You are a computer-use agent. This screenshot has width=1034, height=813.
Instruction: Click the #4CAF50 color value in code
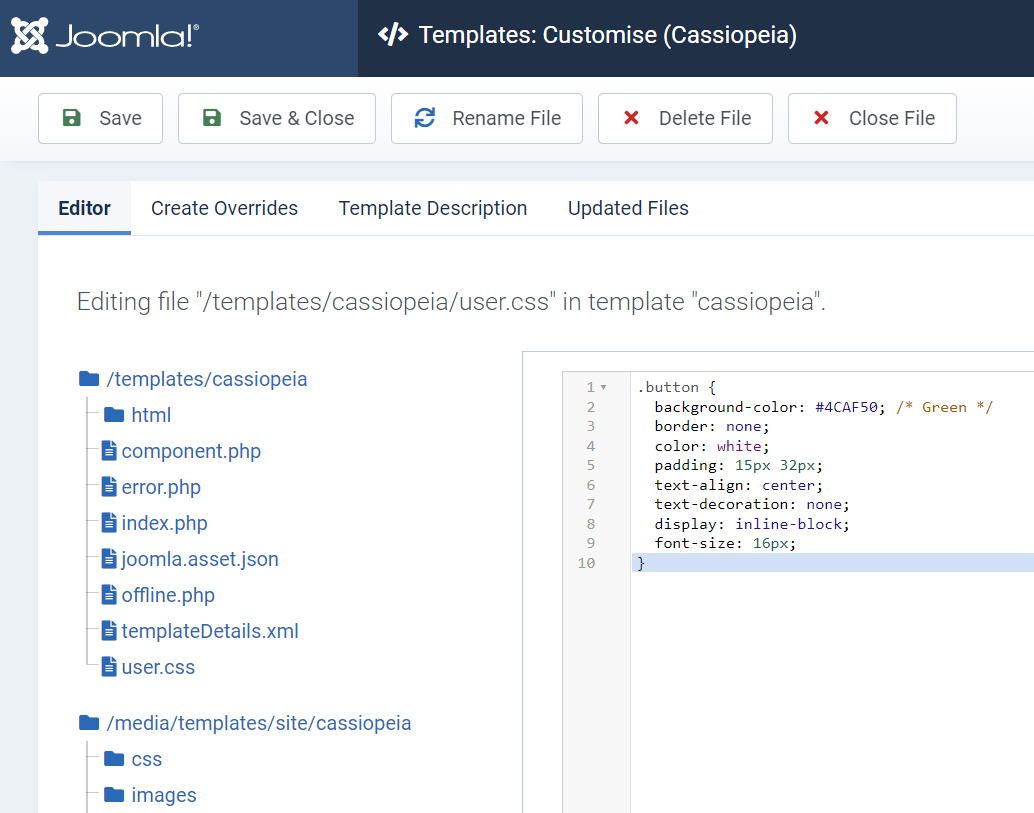(846, 407)
